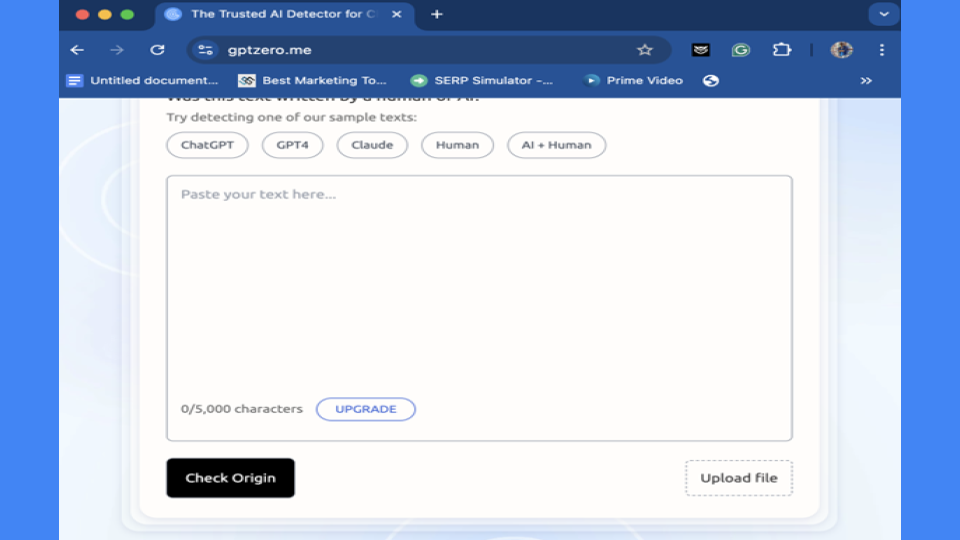Reload the gptzero.me page
Screen dimensions: 960x540
[x=157, y=50]
